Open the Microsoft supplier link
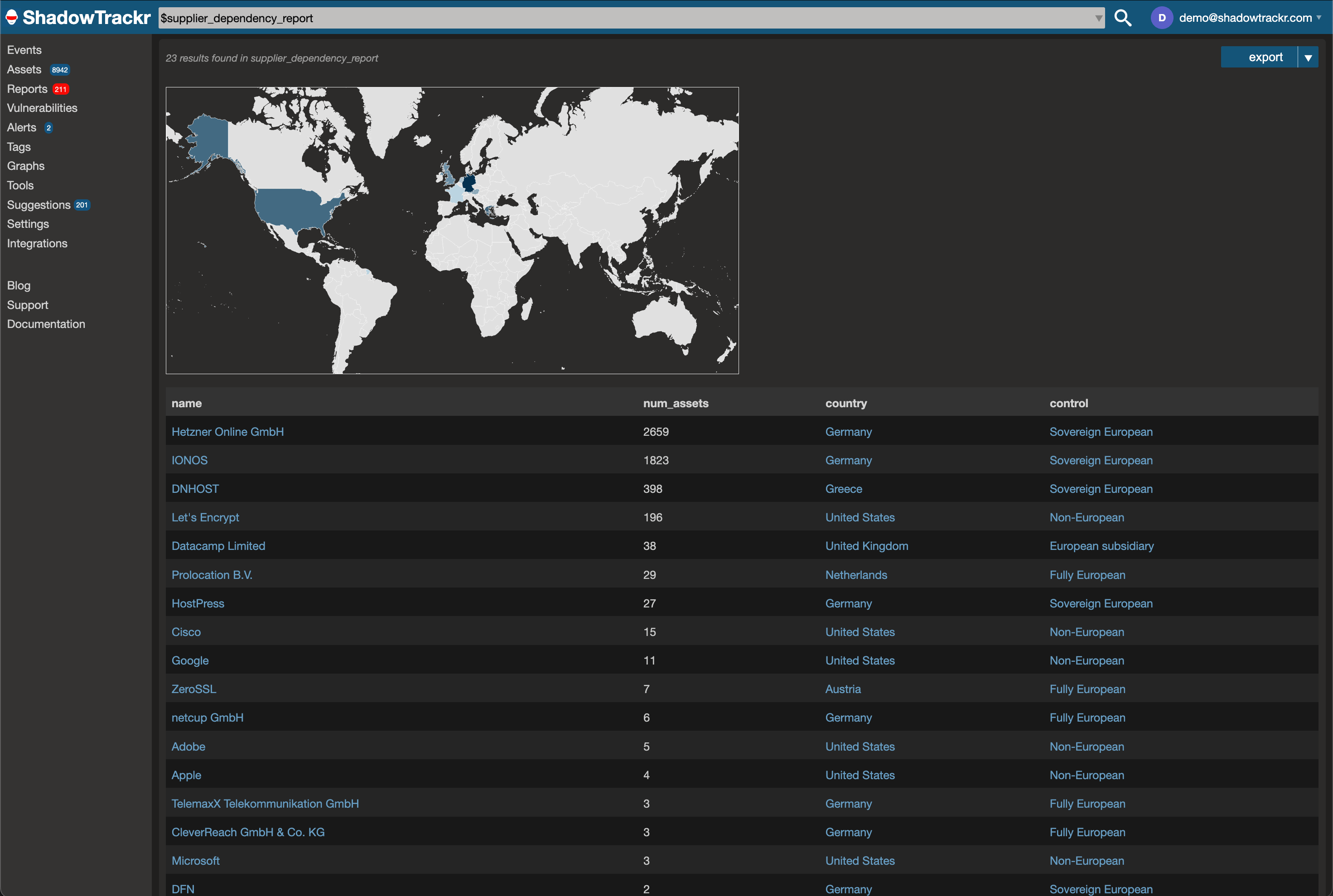Image resolution: width=1333 pixels, height=896 pixels. [x=195, y=861]
